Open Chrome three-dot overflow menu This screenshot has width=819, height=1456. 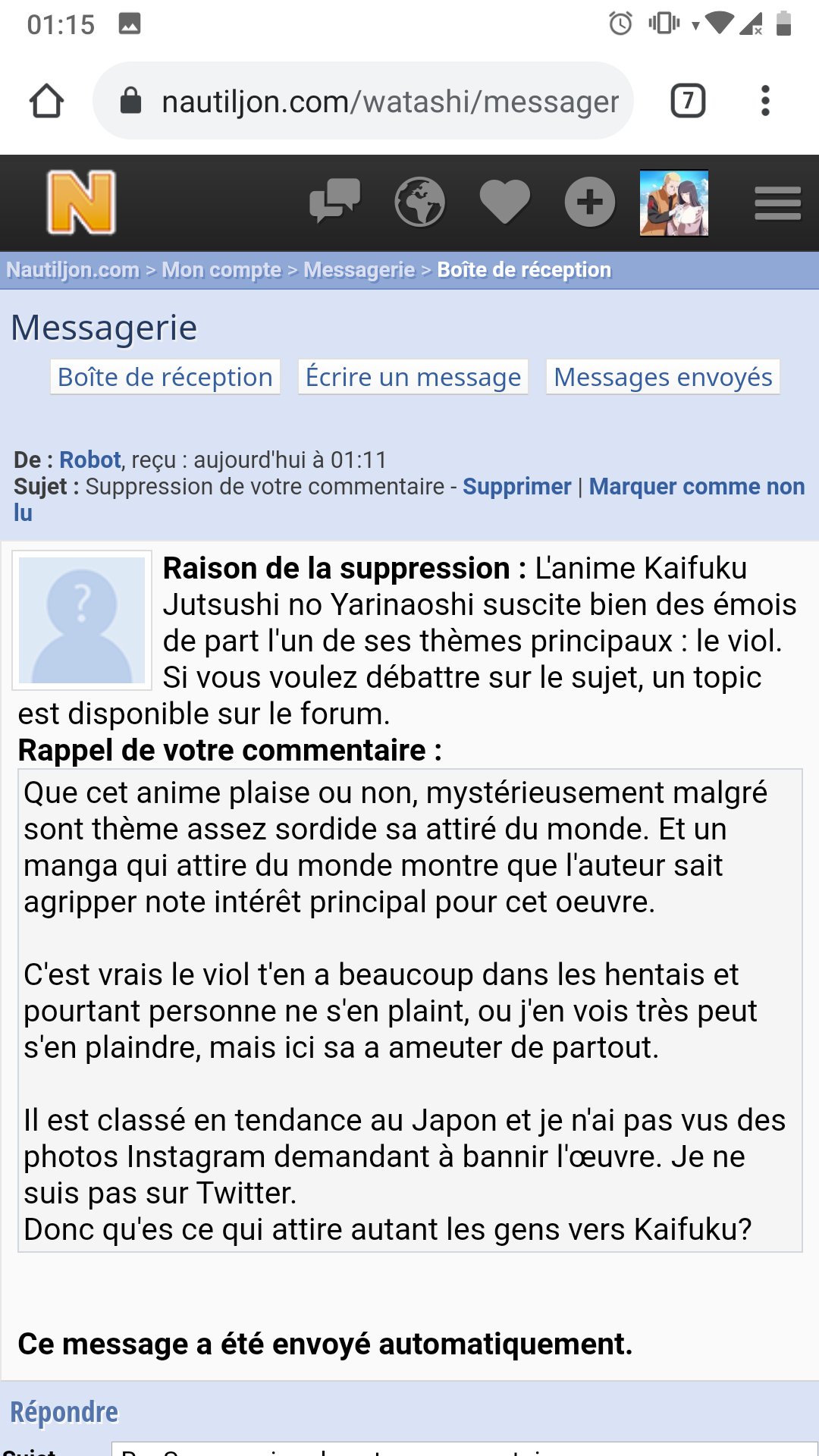click(765, 101)
